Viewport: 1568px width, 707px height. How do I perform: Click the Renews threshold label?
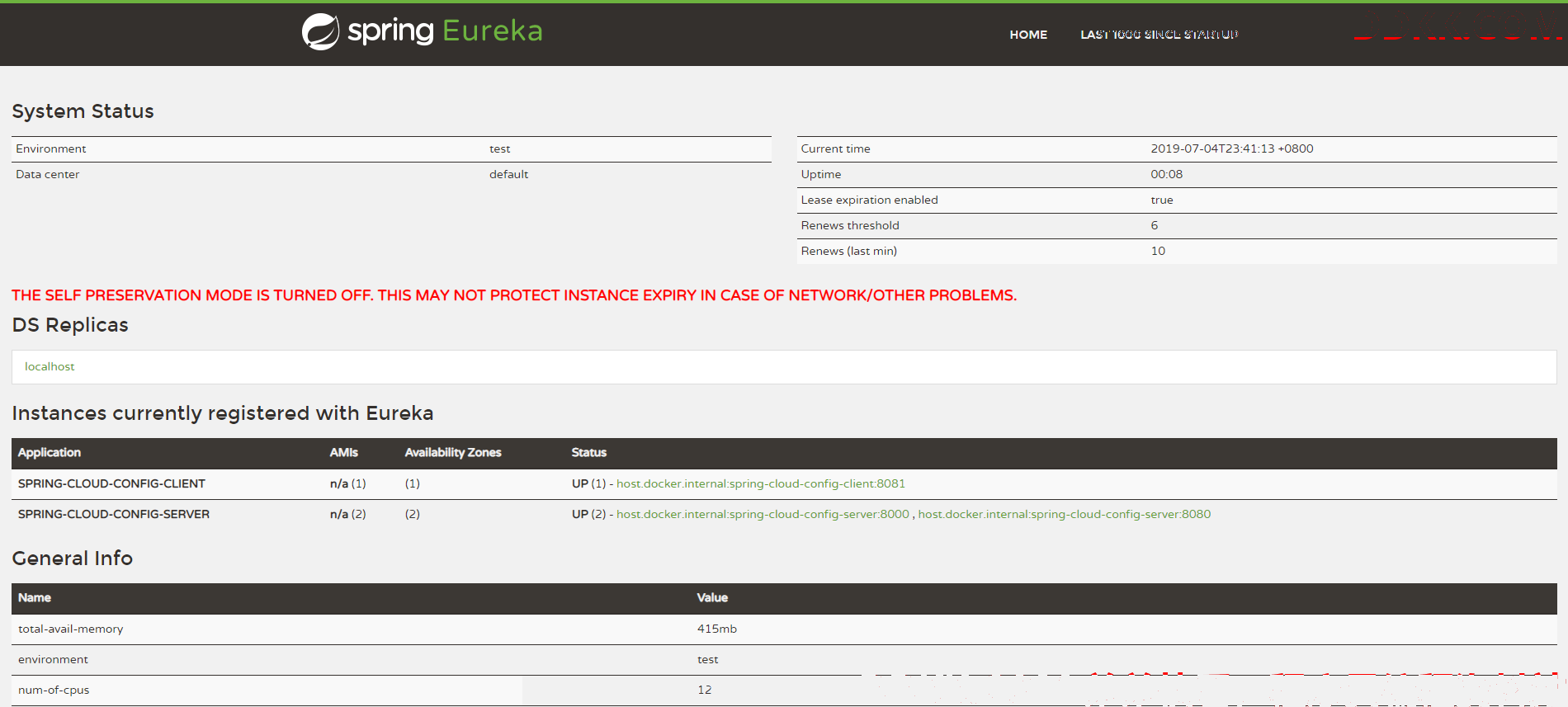point(850,225)
